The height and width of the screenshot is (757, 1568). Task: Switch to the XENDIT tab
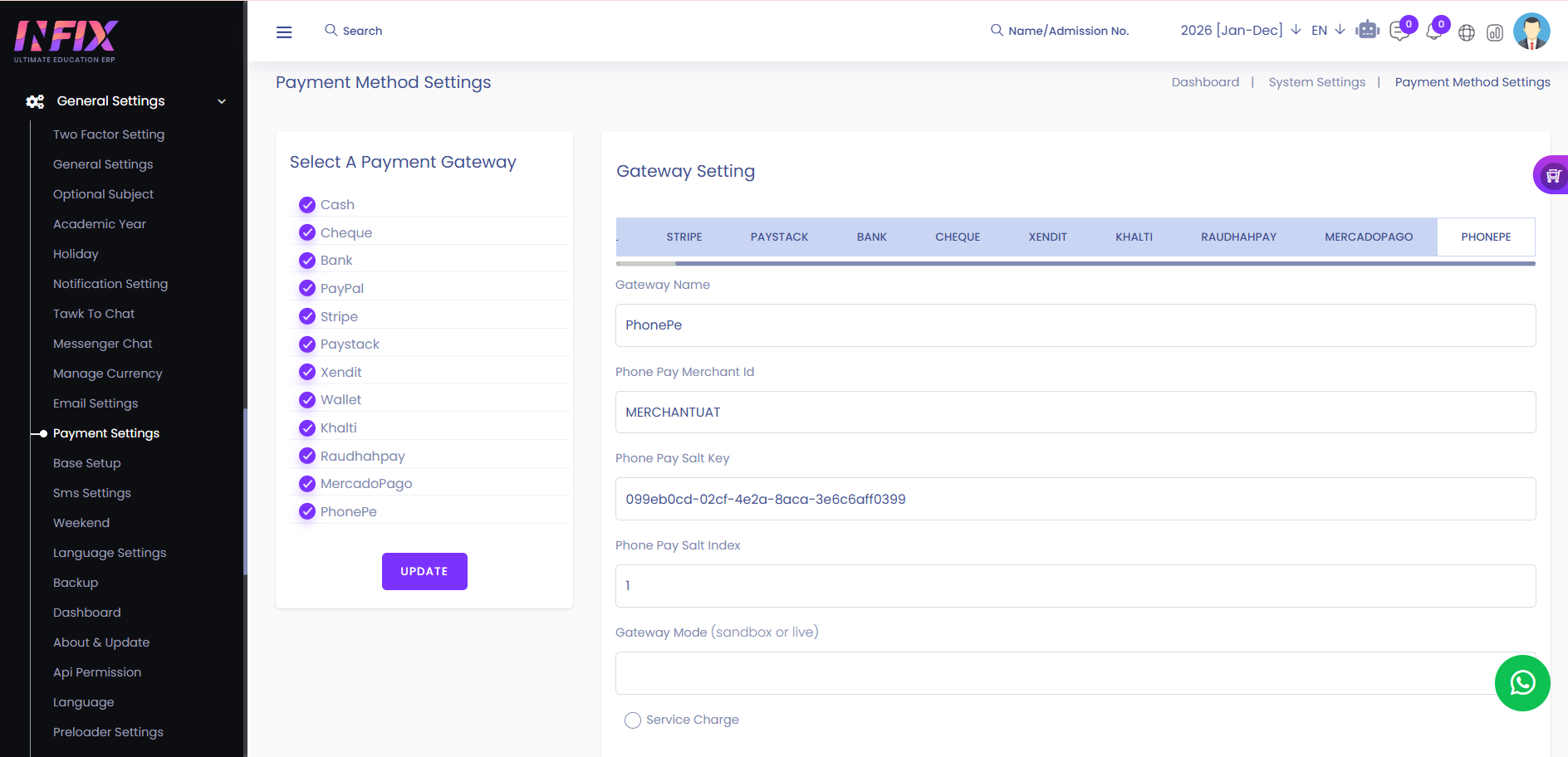(x=1048, y=237)
